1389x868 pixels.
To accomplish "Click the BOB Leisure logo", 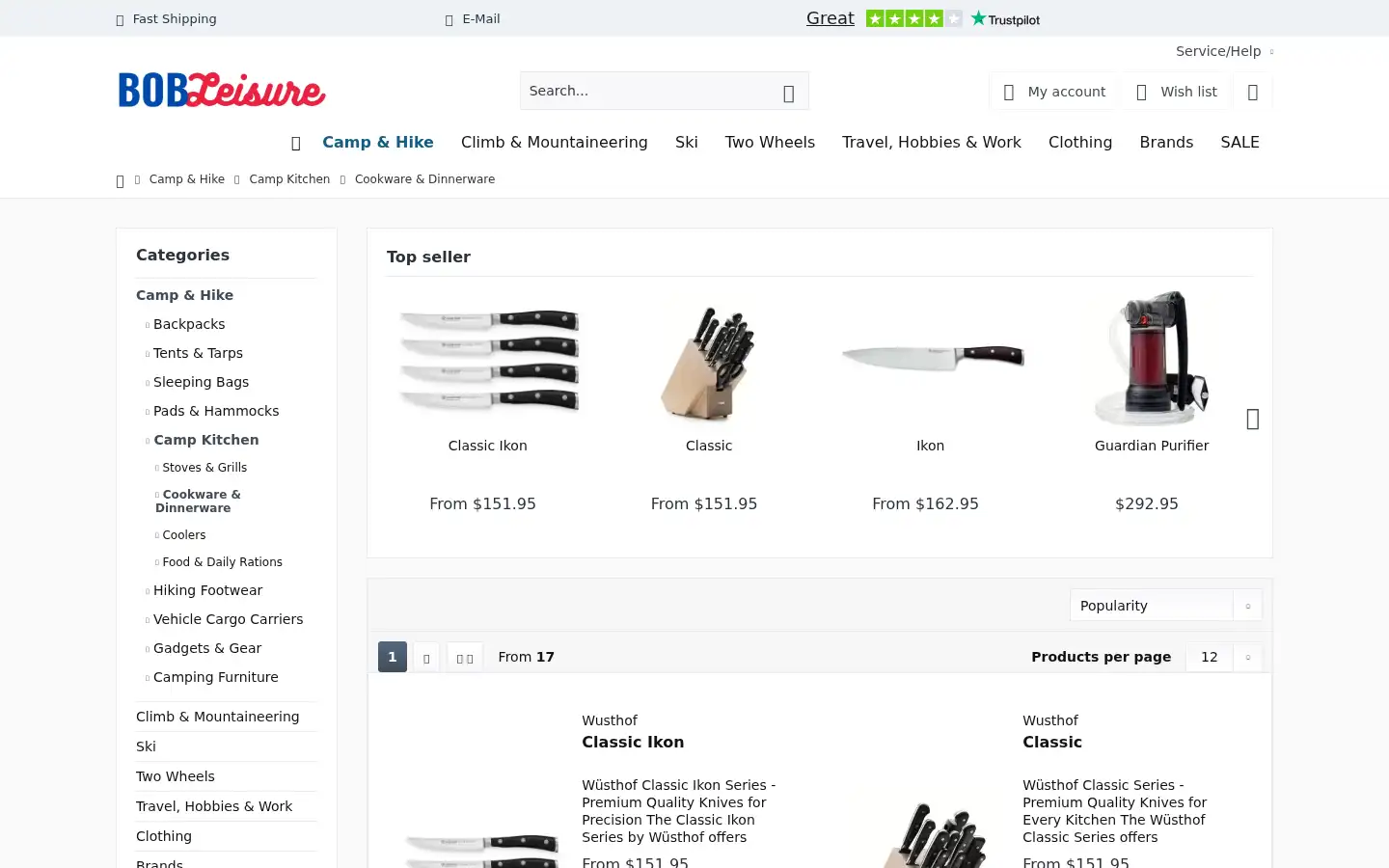I will tap(222, 90).
